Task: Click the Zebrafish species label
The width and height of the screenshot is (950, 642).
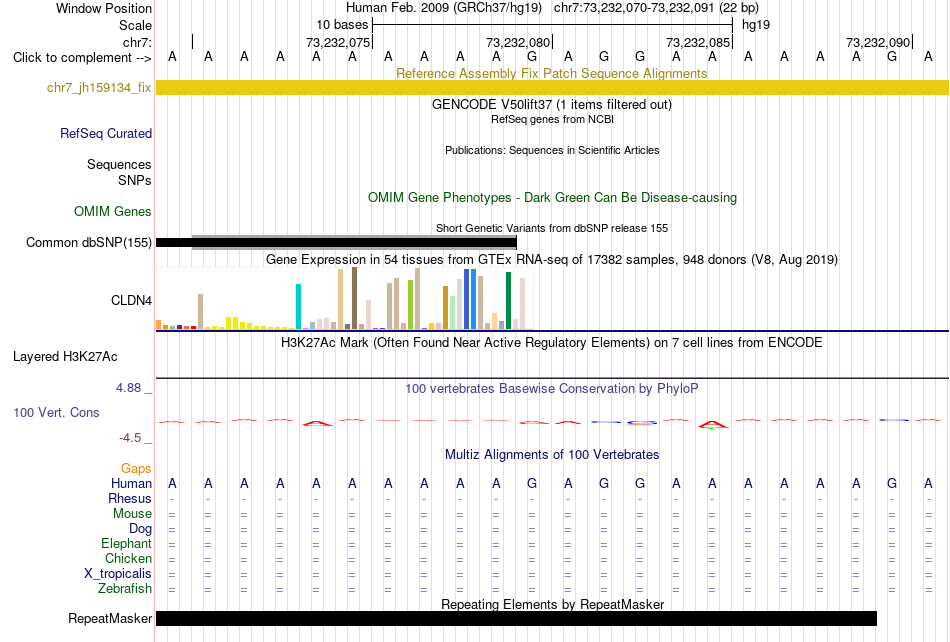Action: [125, 588]
